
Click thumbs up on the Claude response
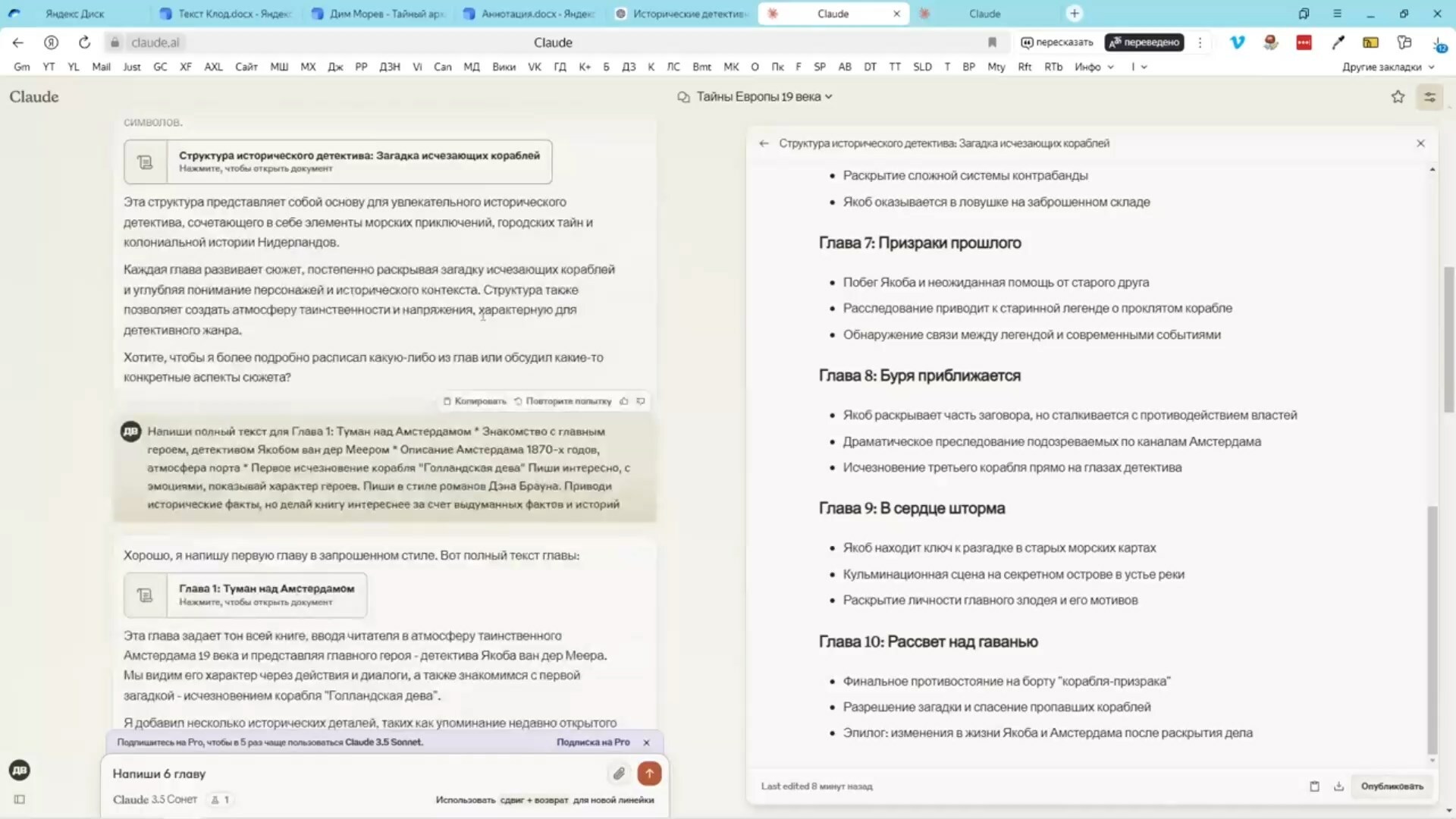(624, 401)
